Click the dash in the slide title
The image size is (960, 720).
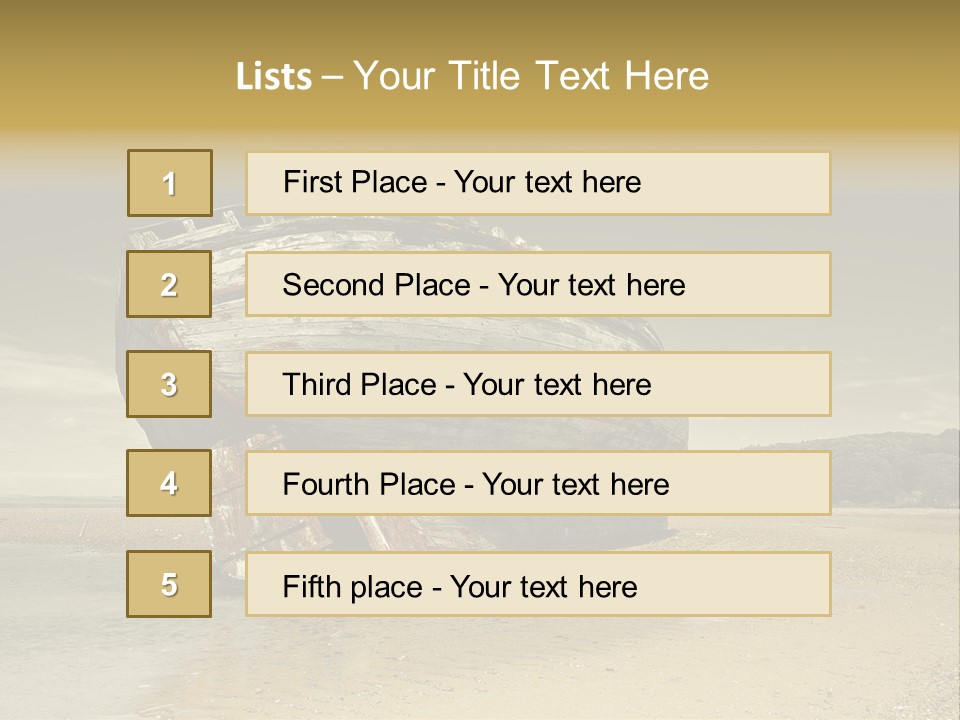click(x=333, y=77)
